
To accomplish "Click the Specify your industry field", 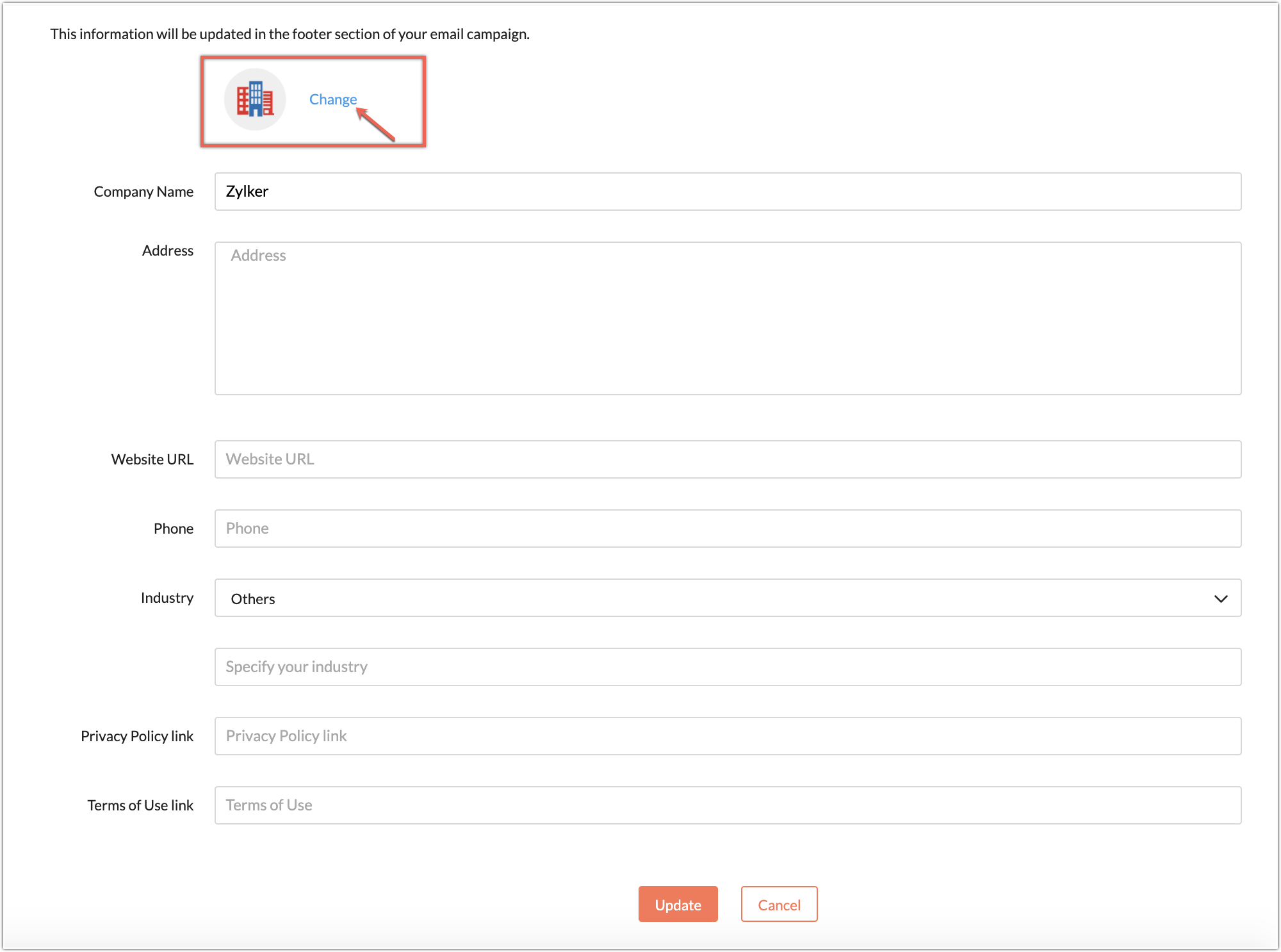I will [x=728, y=667].
